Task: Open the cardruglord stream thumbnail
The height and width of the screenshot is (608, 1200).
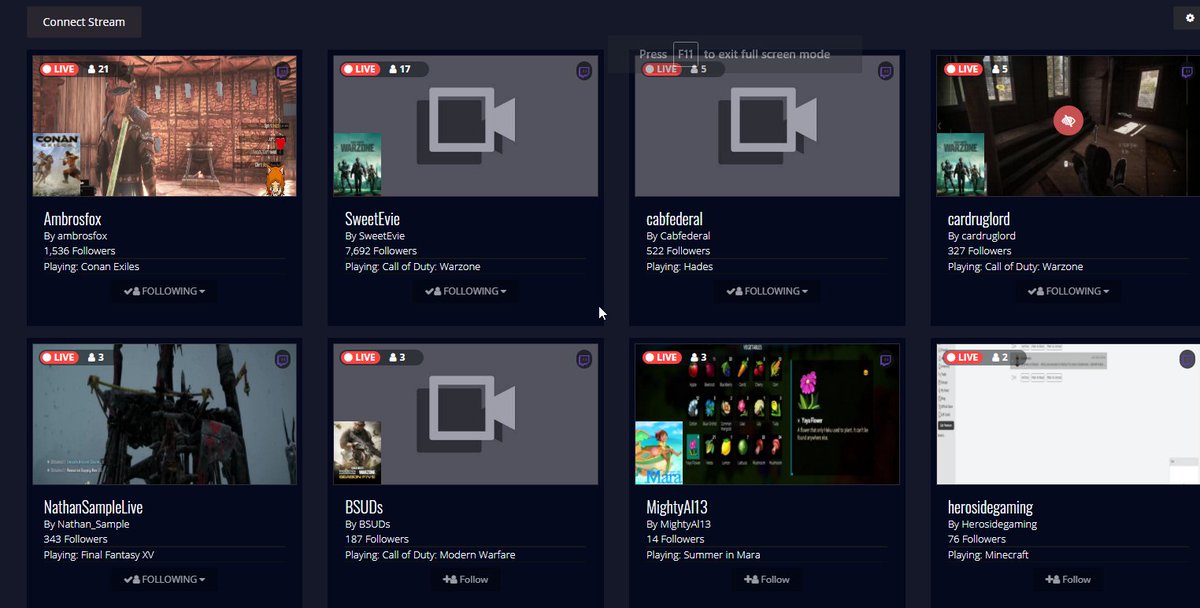Action: click(x=1068, y=126)
